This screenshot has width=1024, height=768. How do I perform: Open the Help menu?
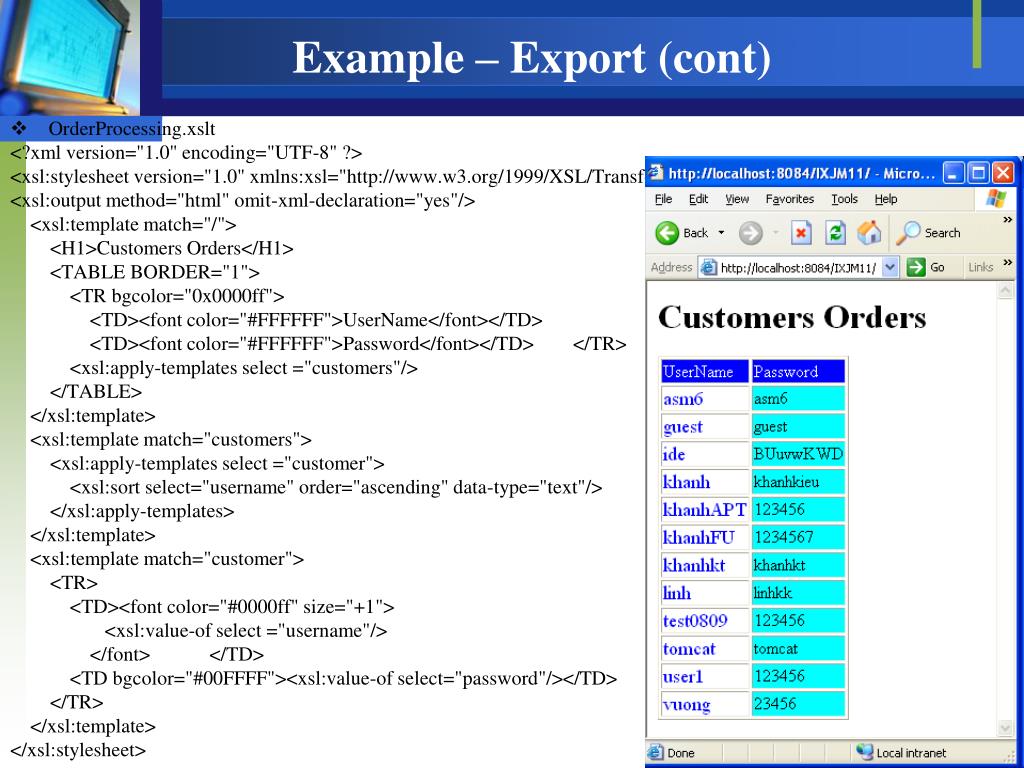(886, 199)
